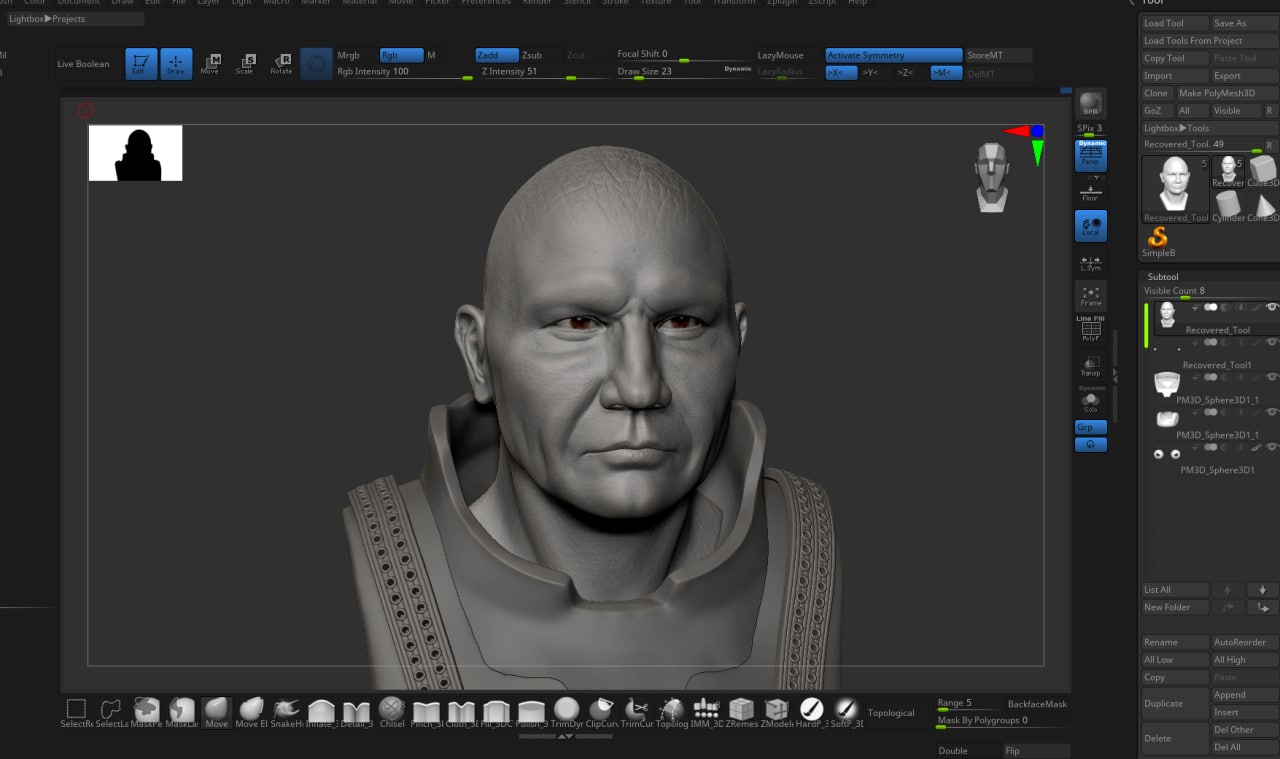Activate Solo mode icon
The height and width of the screenshot is (759, 1280).
click(1090, 401)
